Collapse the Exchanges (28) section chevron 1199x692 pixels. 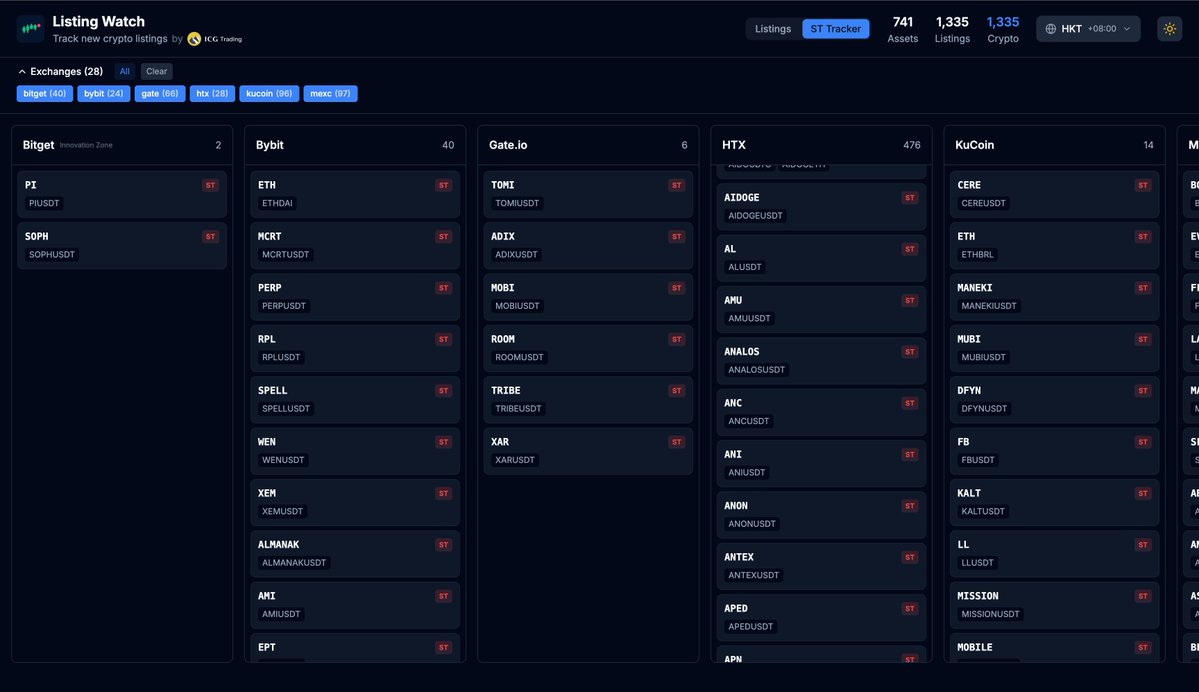coord(22,72)
